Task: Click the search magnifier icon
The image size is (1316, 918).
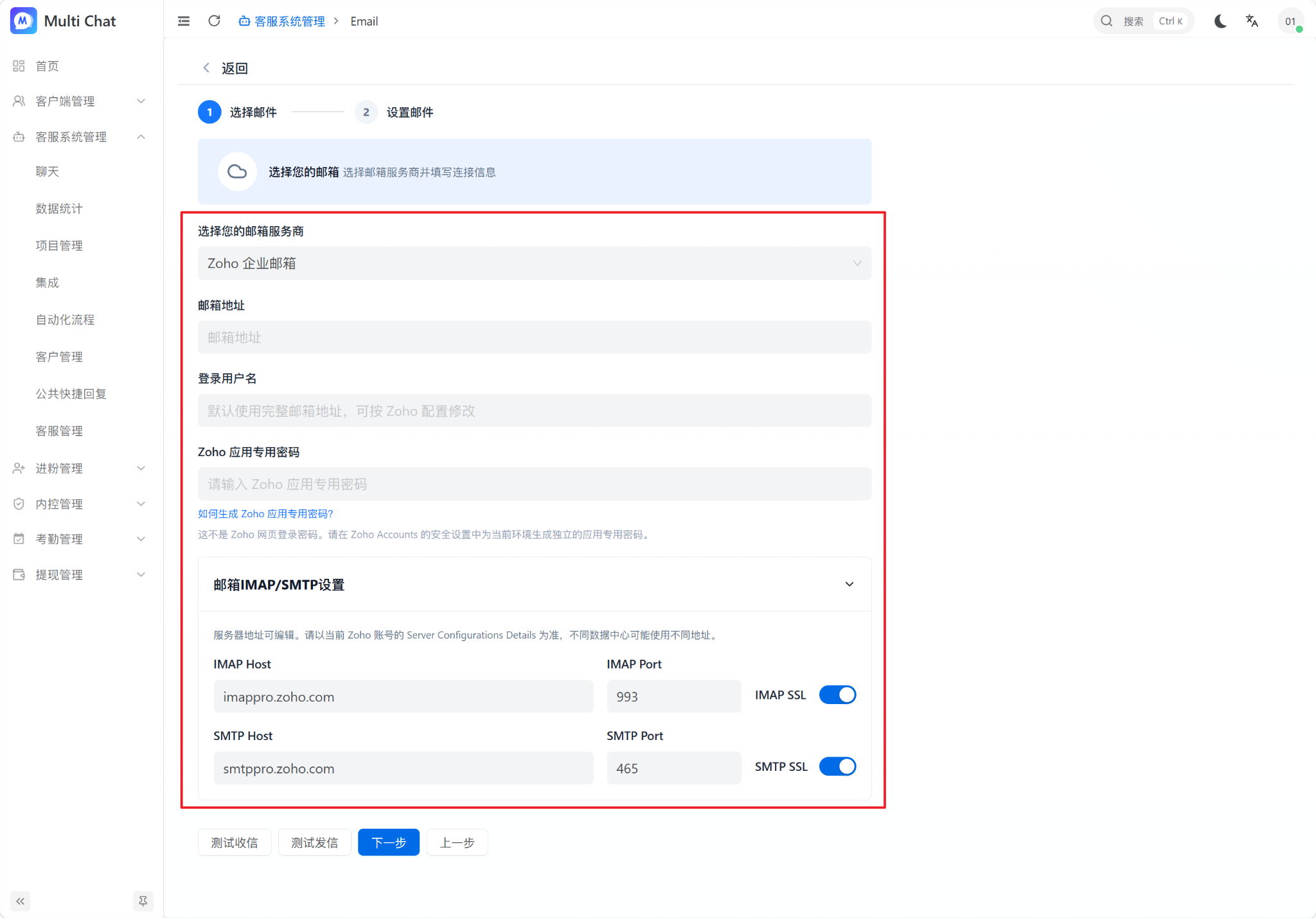Action: pos(1107,21)
